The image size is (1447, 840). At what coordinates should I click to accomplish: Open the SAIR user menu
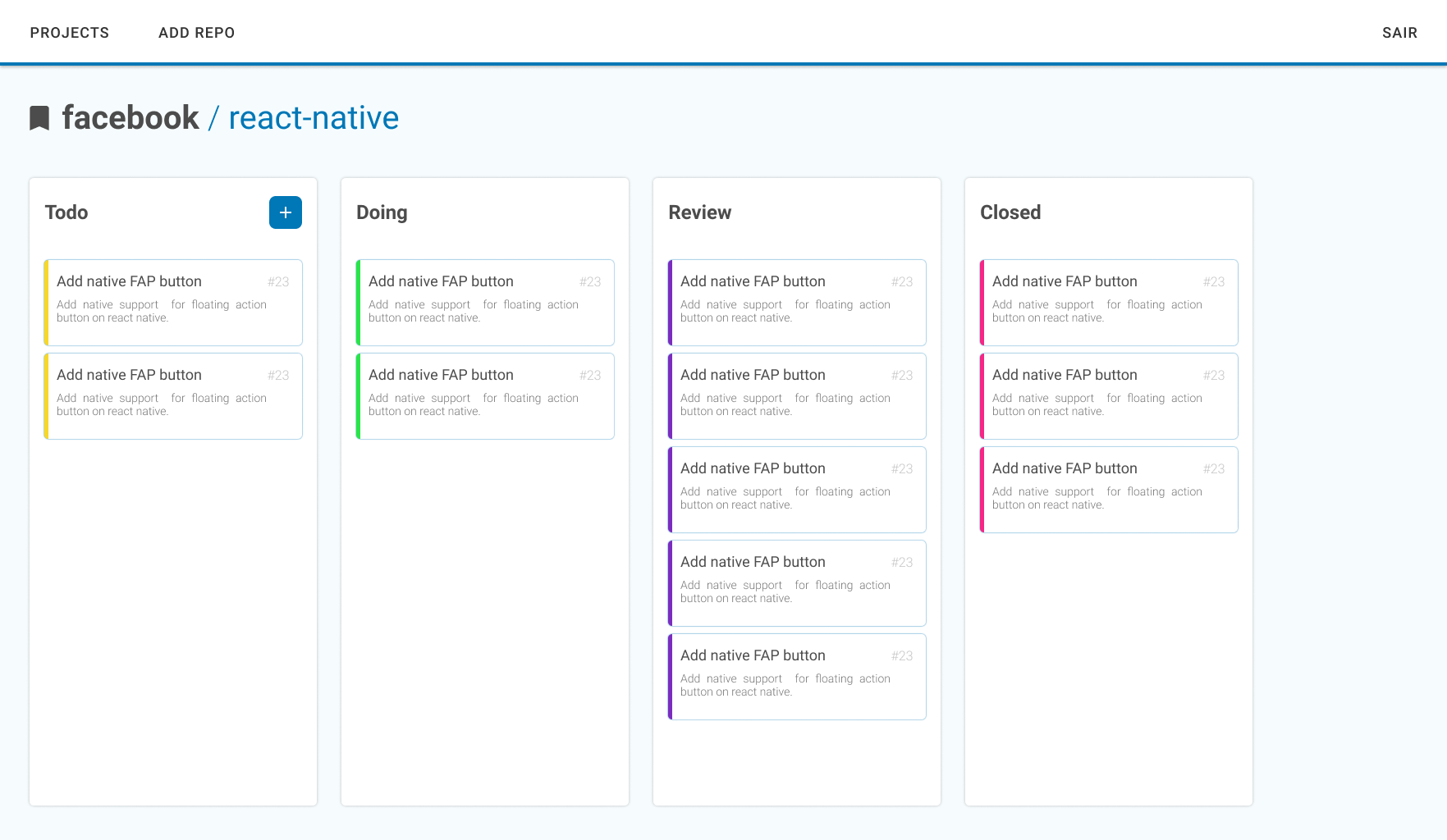[1399, 33]
